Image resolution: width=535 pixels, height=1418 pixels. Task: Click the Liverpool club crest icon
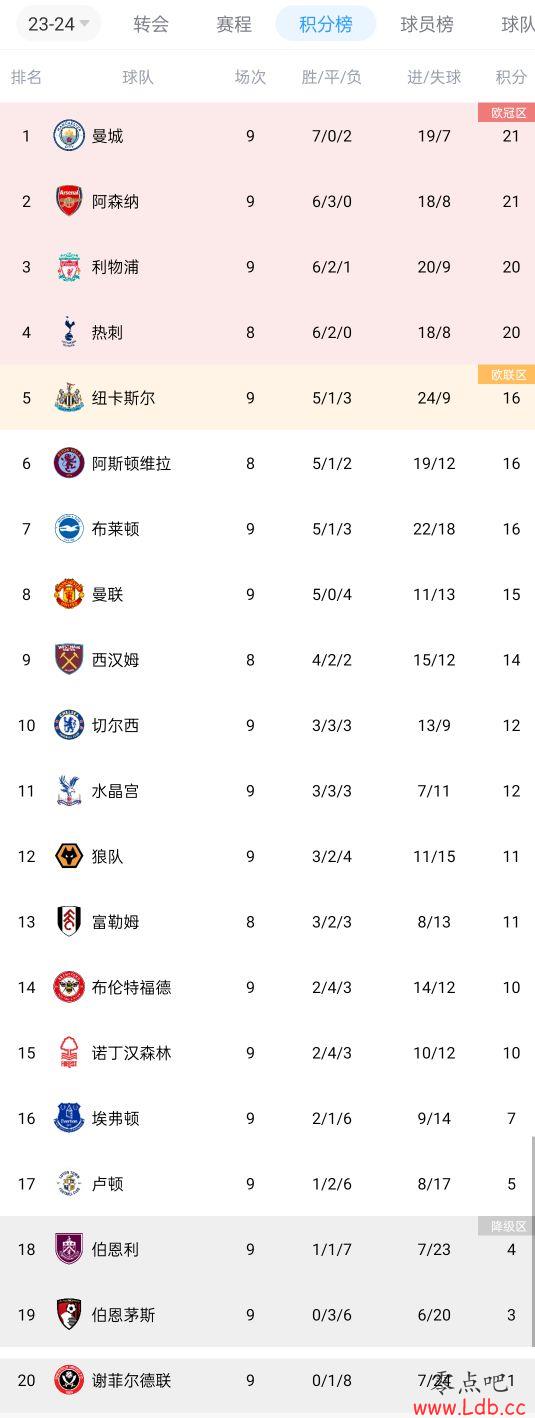point(69,267)
